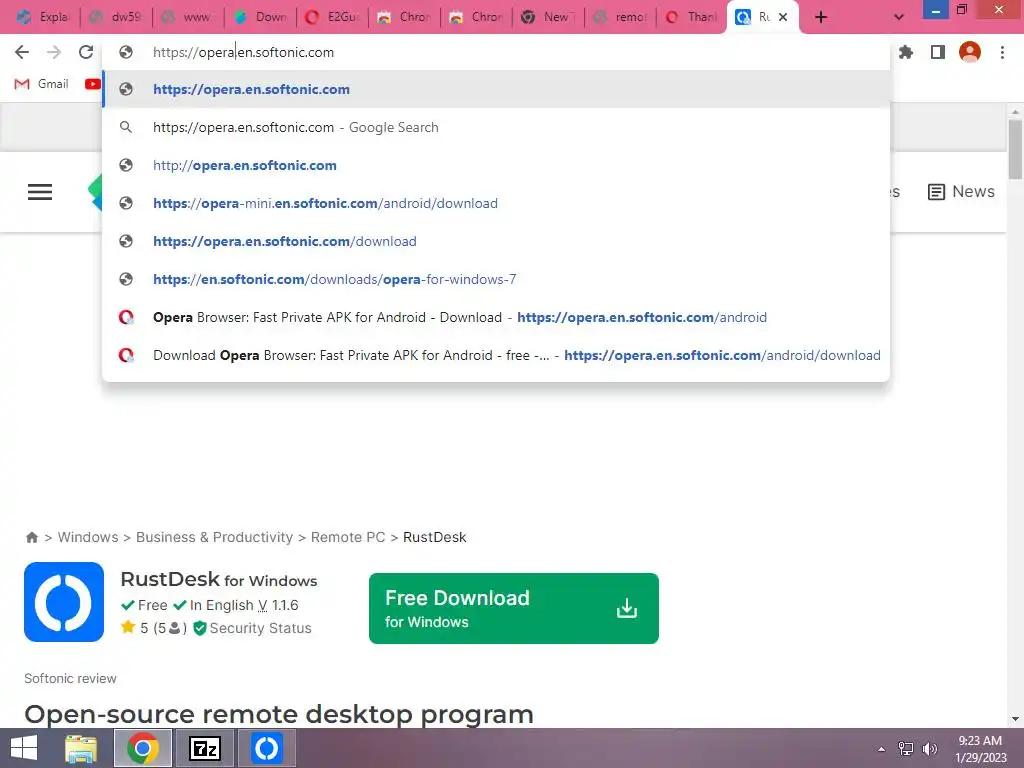Viewport: 1024px width, 768px height.
Task: Click the network tray icon
Action: tap(906, 749)
